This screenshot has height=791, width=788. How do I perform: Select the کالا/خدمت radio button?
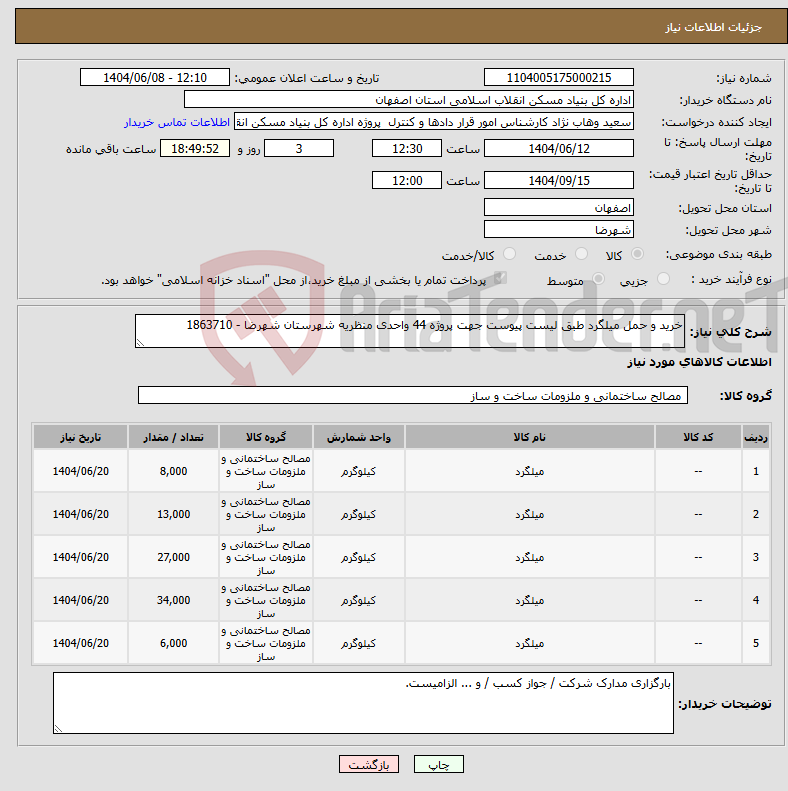coord(510,254)
